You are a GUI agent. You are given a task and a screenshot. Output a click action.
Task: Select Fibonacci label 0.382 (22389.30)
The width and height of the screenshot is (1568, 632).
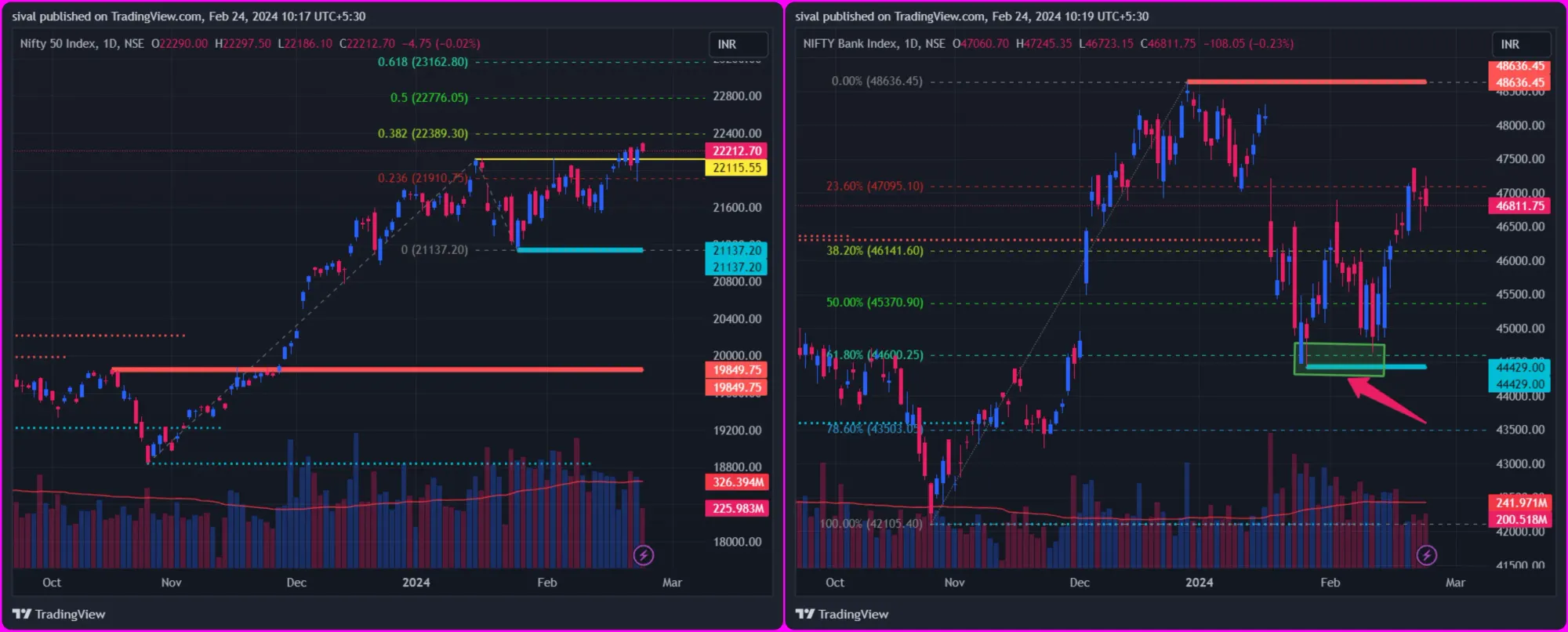coord(423,134)
